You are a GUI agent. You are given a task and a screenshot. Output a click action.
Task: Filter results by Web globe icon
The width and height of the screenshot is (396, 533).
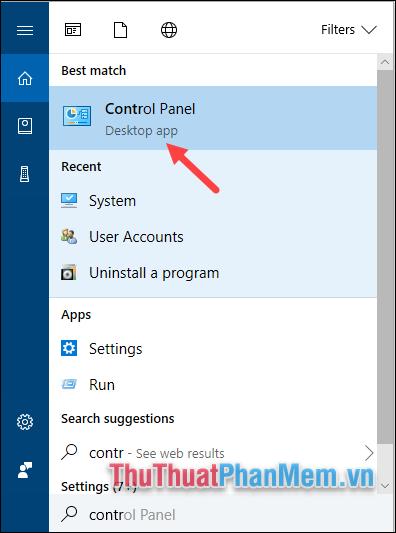(169, 30)
